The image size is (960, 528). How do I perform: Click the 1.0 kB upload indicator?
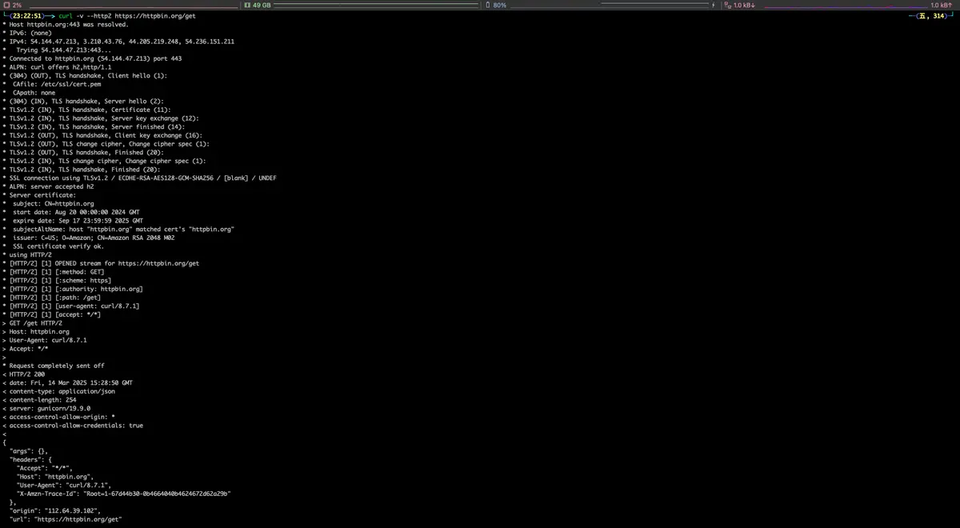pyautogui.click(x=941, y=5)
